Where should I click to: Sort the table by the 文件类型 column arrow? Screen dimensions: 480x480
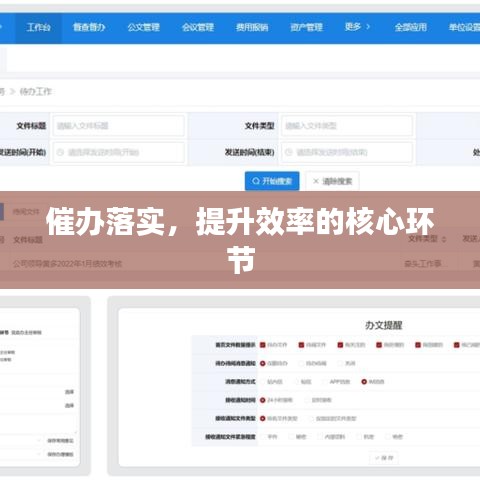(444, 239)
